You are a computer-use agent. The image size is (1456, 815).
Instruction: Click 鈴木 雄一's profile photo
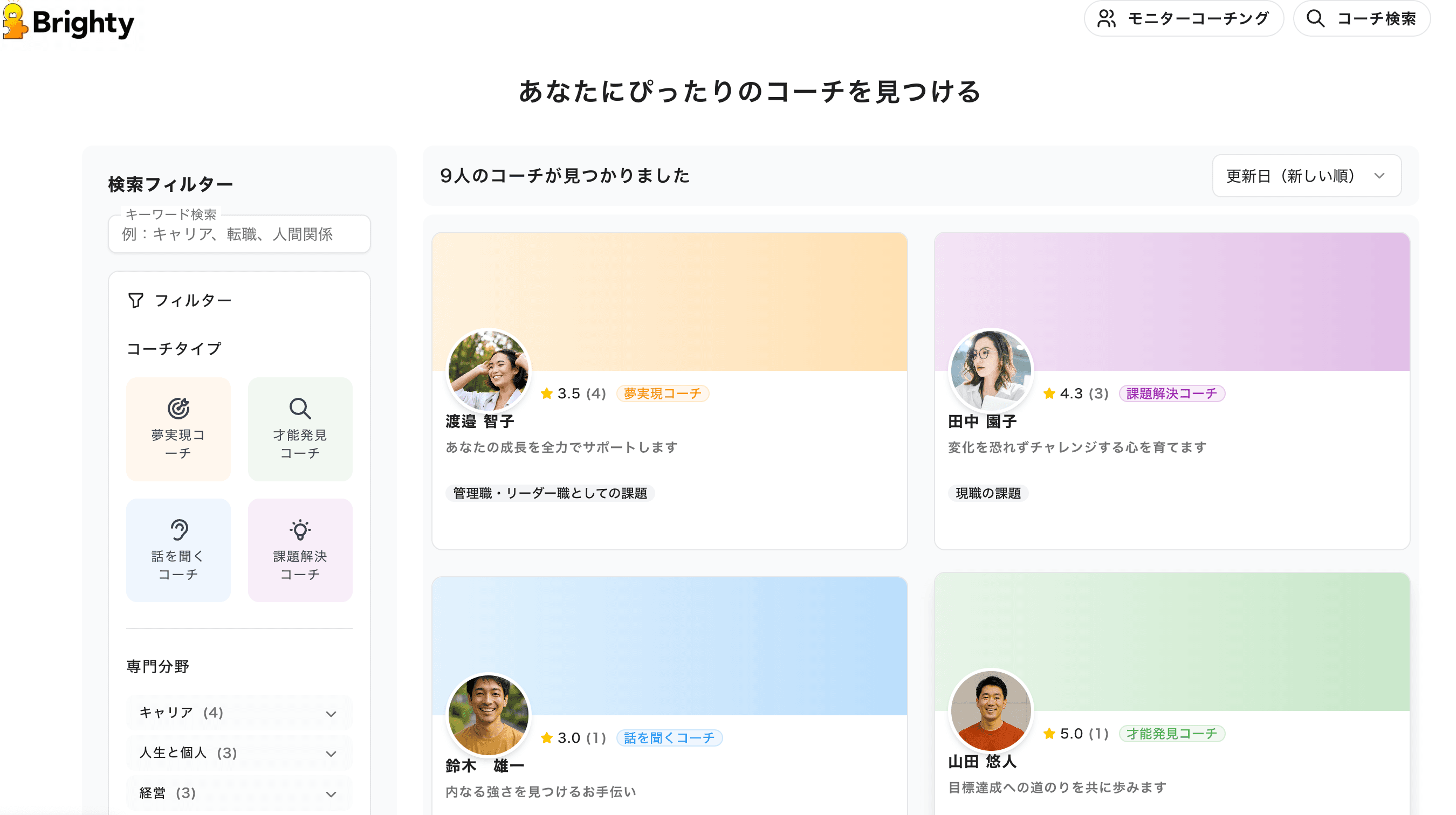489,715
